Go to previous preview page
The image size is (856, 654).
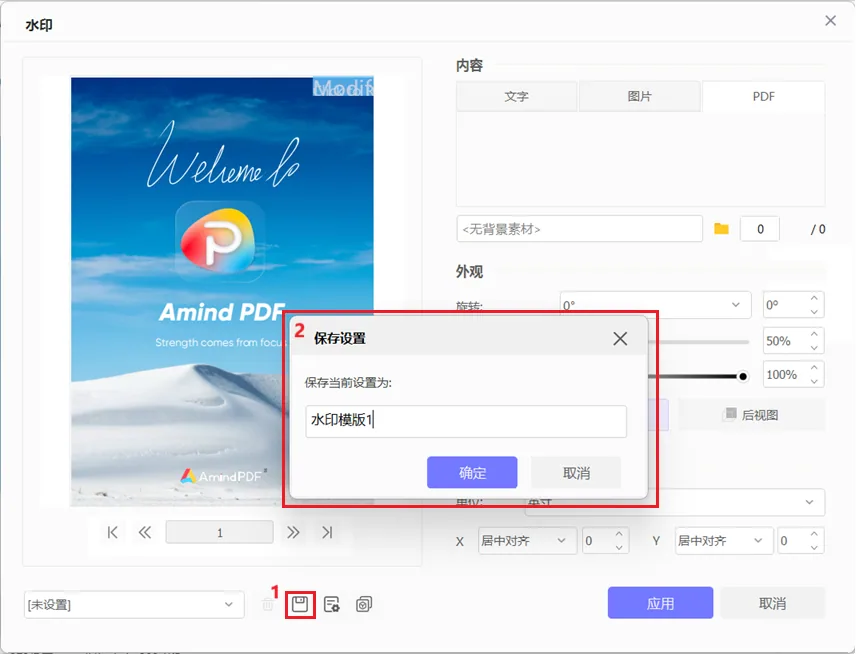click(145, 532)
